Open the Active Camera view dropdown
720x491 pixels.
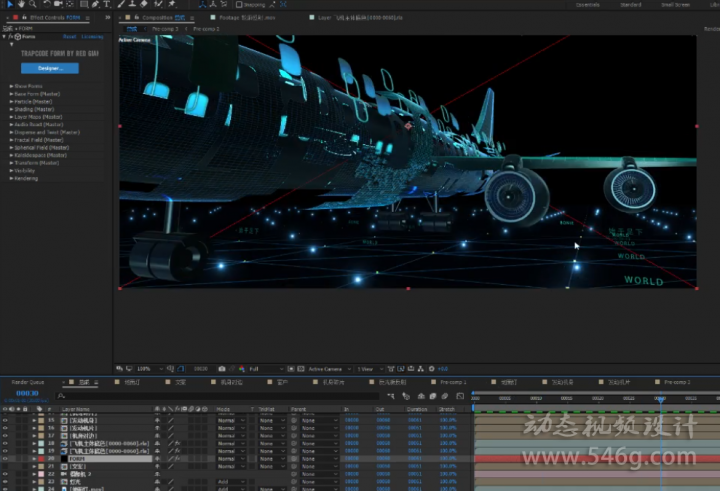[x=329, y=369]
